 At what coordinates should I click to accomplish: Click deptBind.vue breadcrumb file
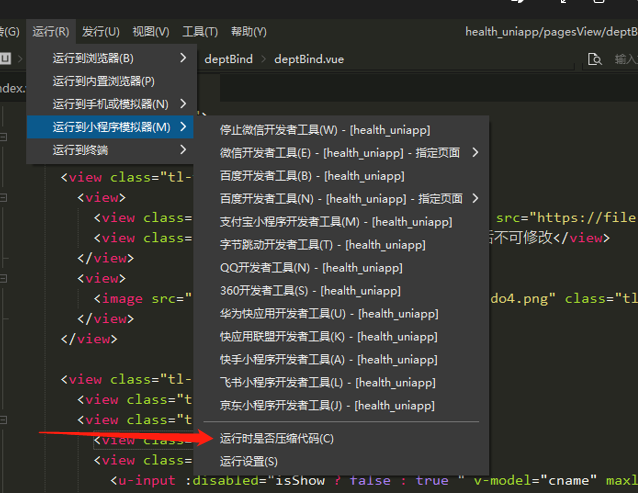click(x=309, y=59)
